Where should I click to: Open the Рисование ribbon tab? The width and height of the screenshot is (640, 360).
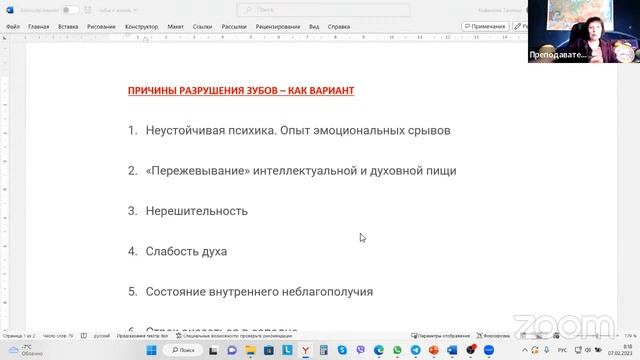(x=101, y=27)
